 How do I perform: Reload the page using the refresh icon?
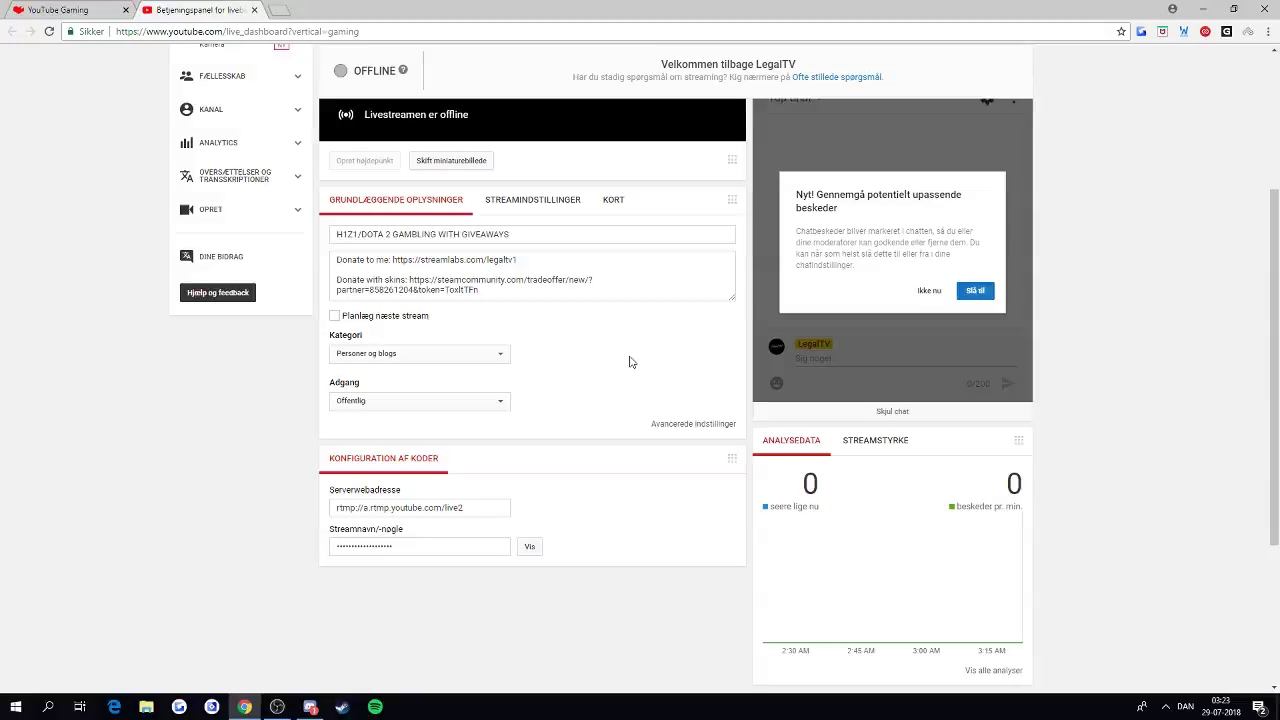pyautogui.click(x=49, y=31)
